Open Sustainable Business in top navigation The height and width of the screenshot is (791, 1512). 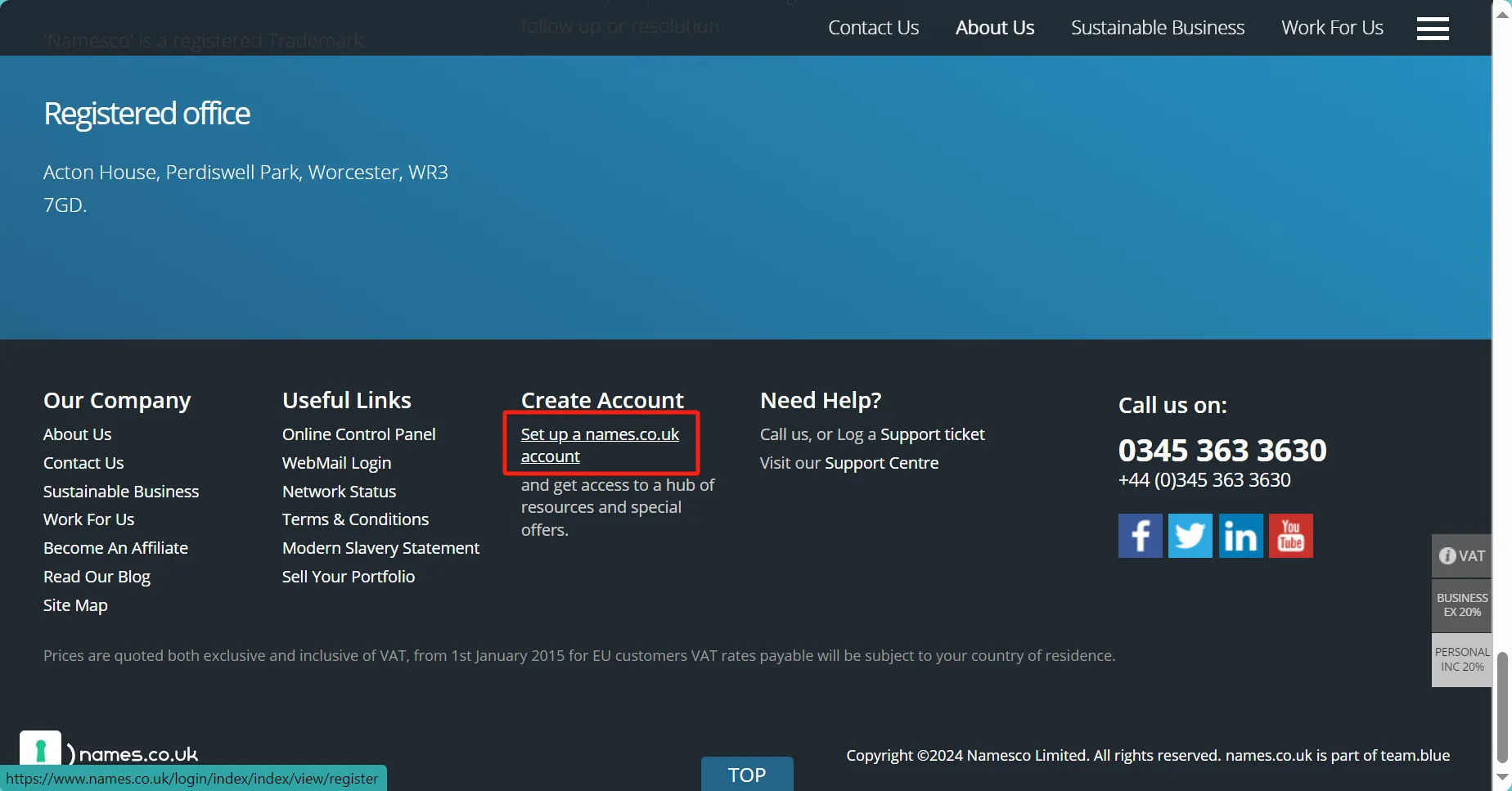(1158, 28)
